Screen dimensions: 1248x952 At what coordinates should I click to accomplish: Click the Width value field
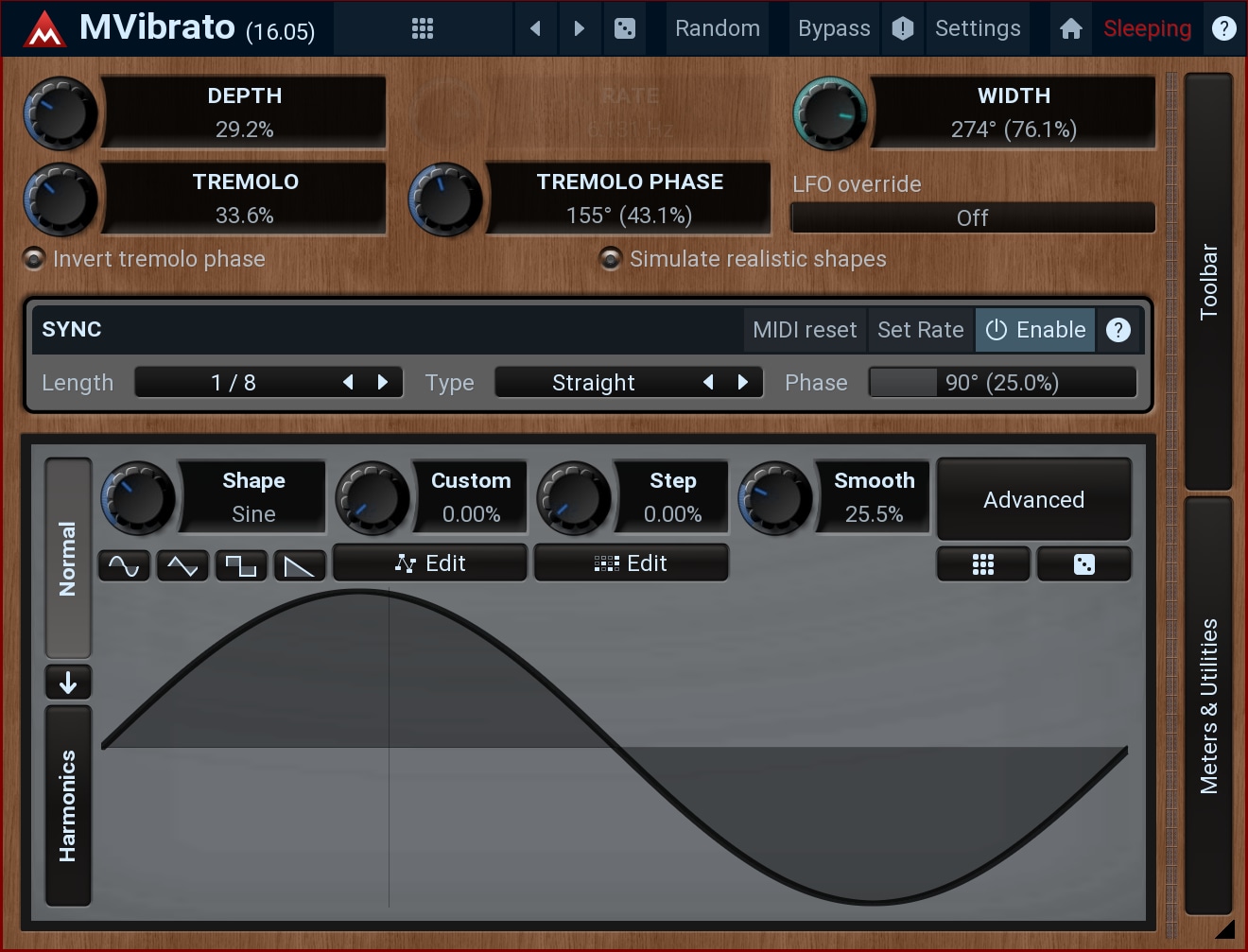pos(1014,130)
